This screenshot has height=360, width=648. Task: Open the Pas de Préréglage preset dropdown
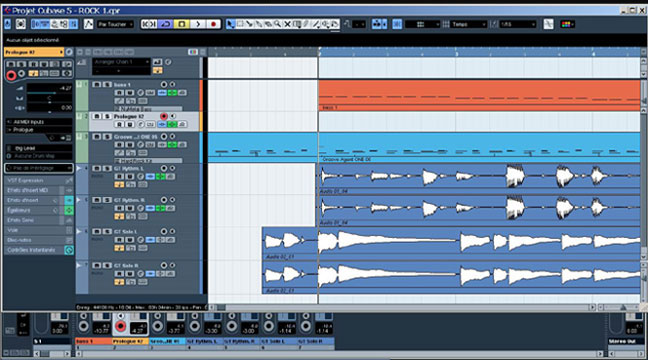pyautogui.click(x=39, y=168)
